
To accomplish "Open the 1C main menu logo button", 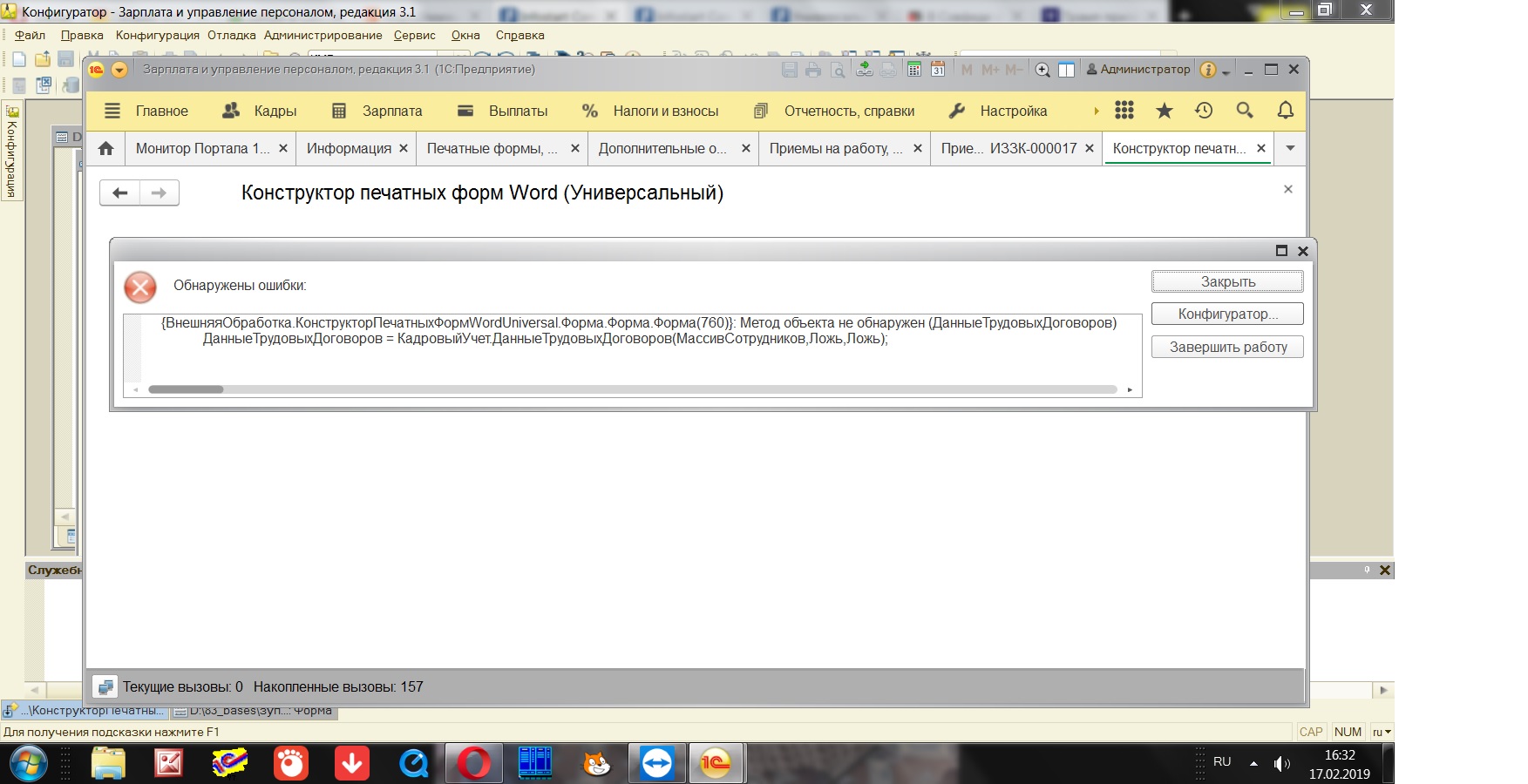I will tap(97, 70).
